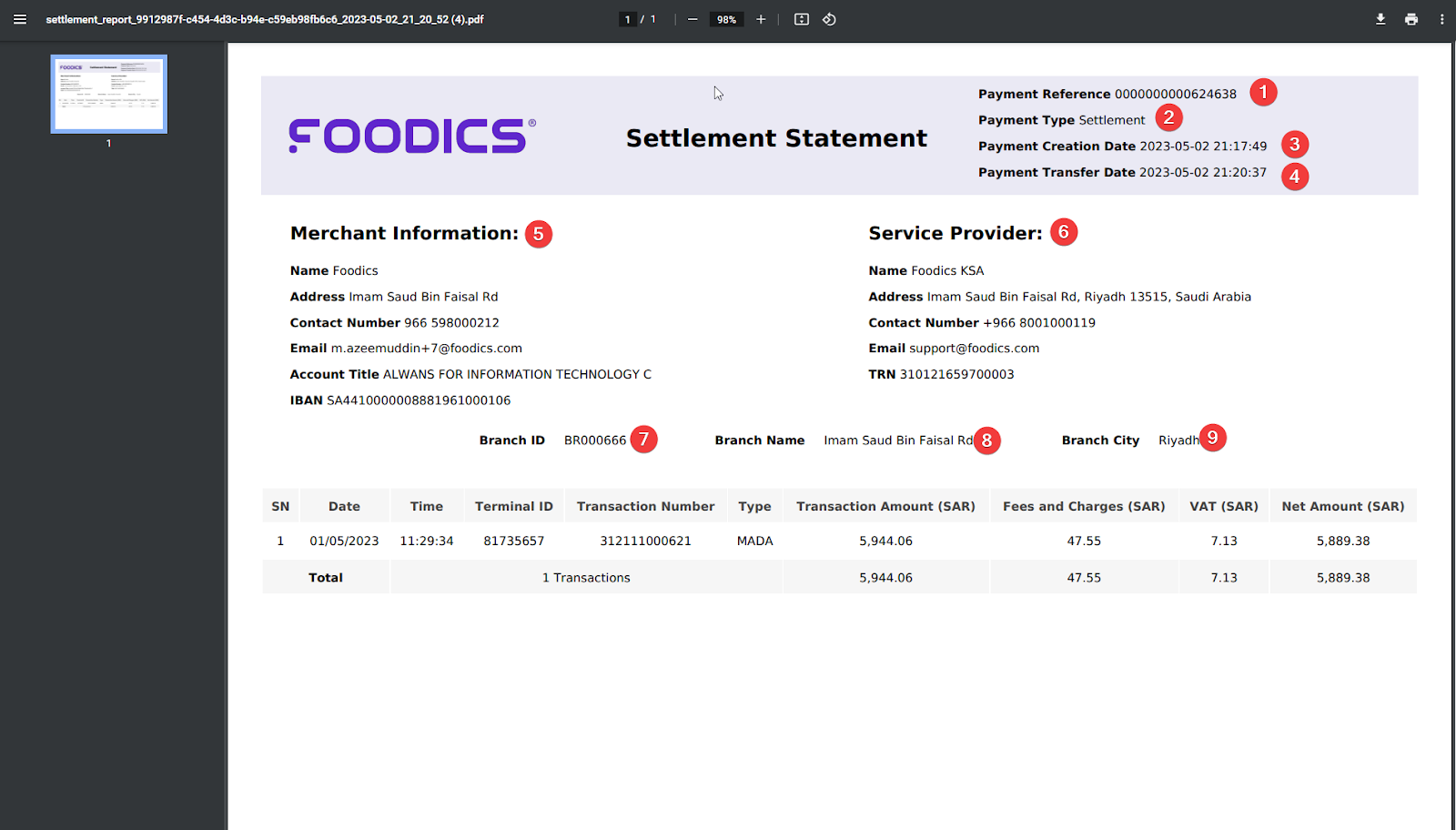Viewport: 1456px width, 830px height.
Task: Click email m.azeemuddin+7@foodics.com
Action: pyautogui.click(x=426, y=349)
